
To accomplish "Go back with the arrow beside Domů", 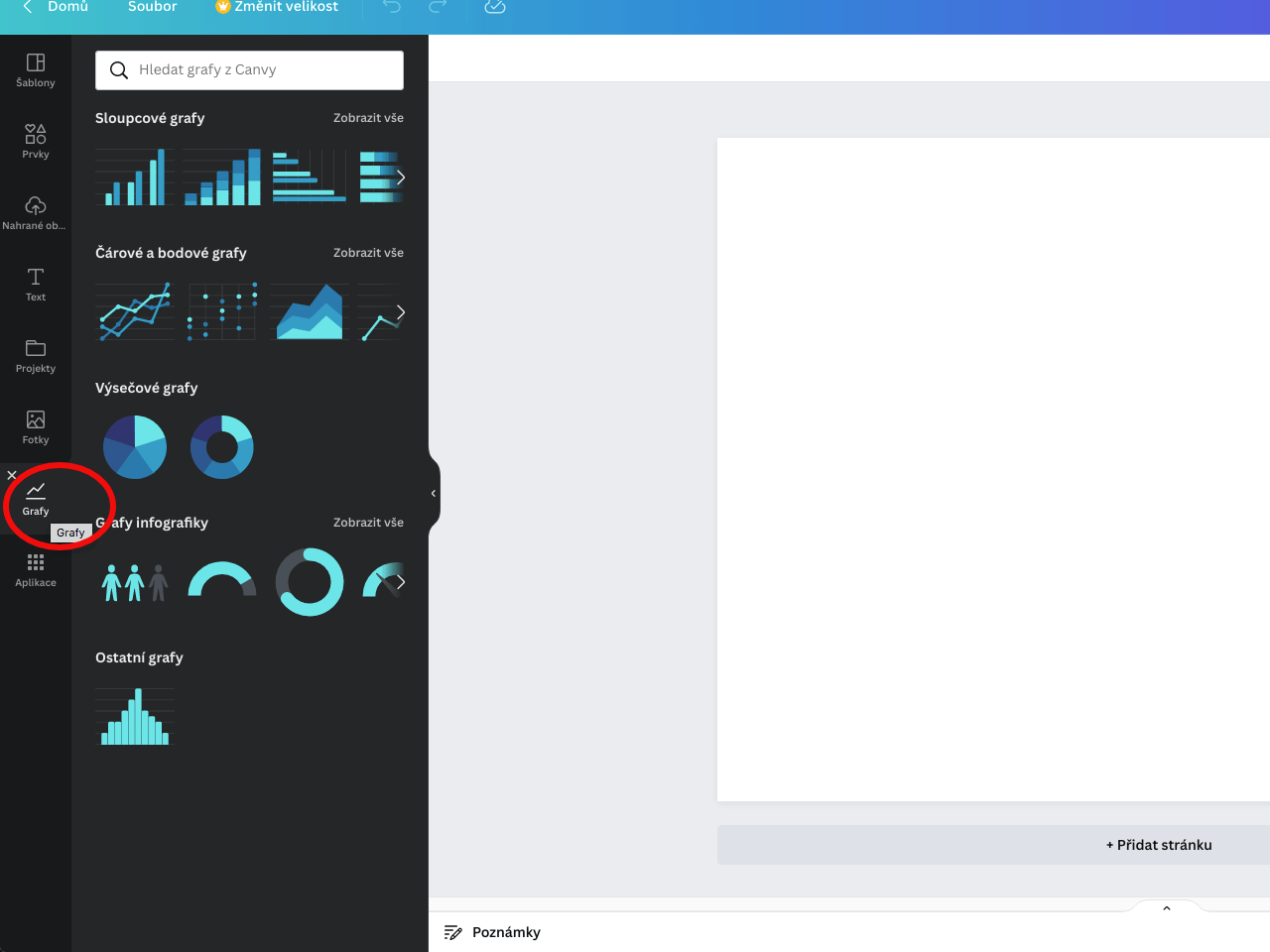I will click(28, 7).
